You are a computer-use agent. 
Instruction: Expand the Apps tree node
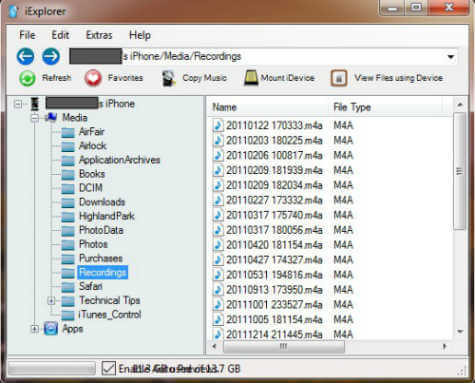pyautogui.click(x=35, y=329)
